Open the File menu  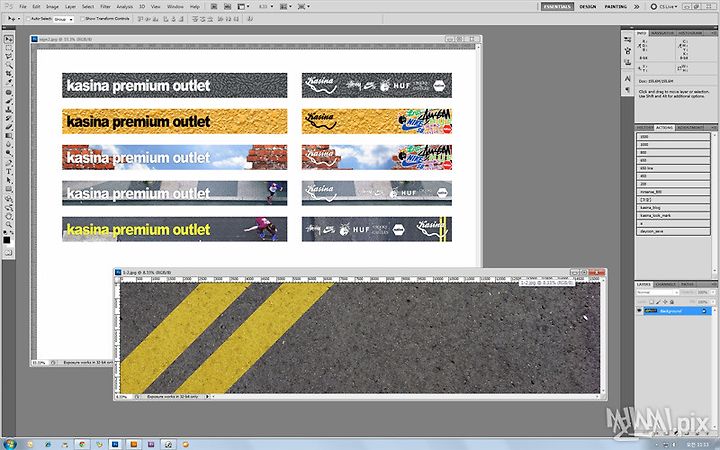click(x=23, y=7)
